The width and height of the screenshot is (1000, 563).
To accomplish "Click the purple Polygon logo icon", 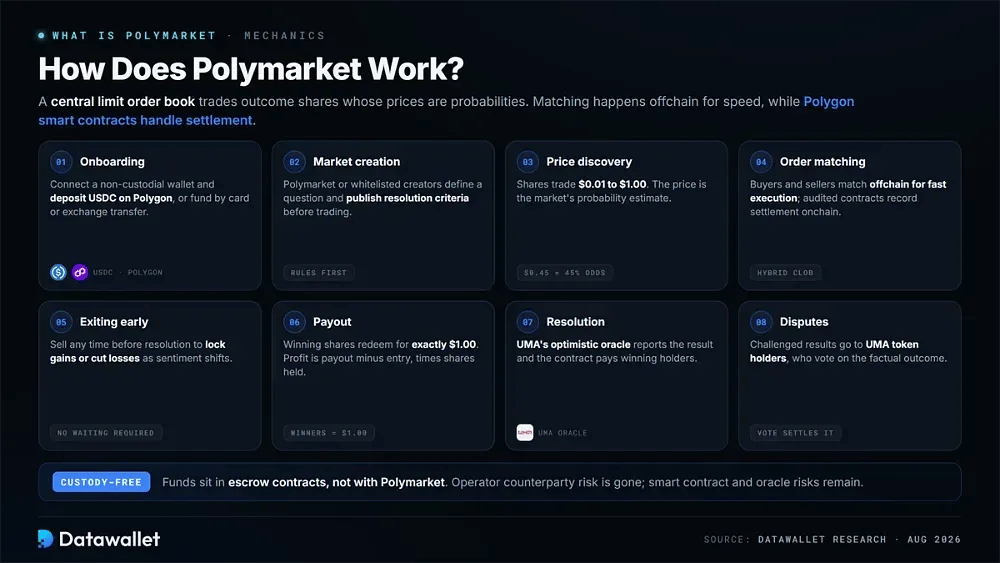I will 80,272.
